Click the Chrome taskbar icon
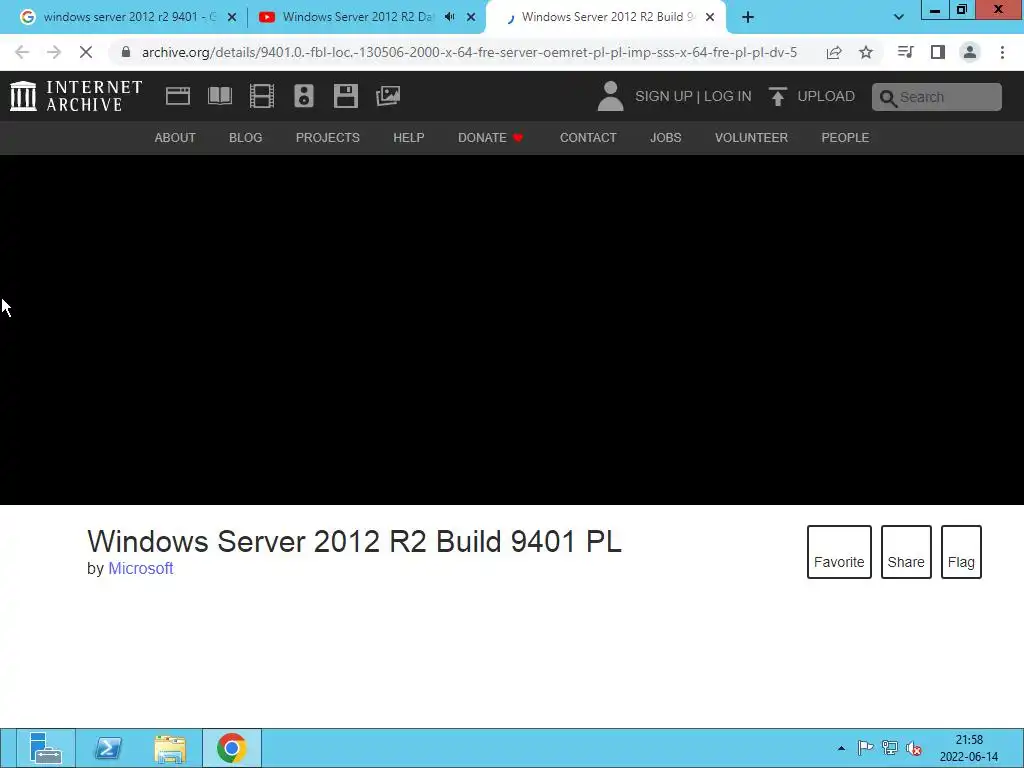The height and width of the screenshot is (768, 1024). click(232, 748)
